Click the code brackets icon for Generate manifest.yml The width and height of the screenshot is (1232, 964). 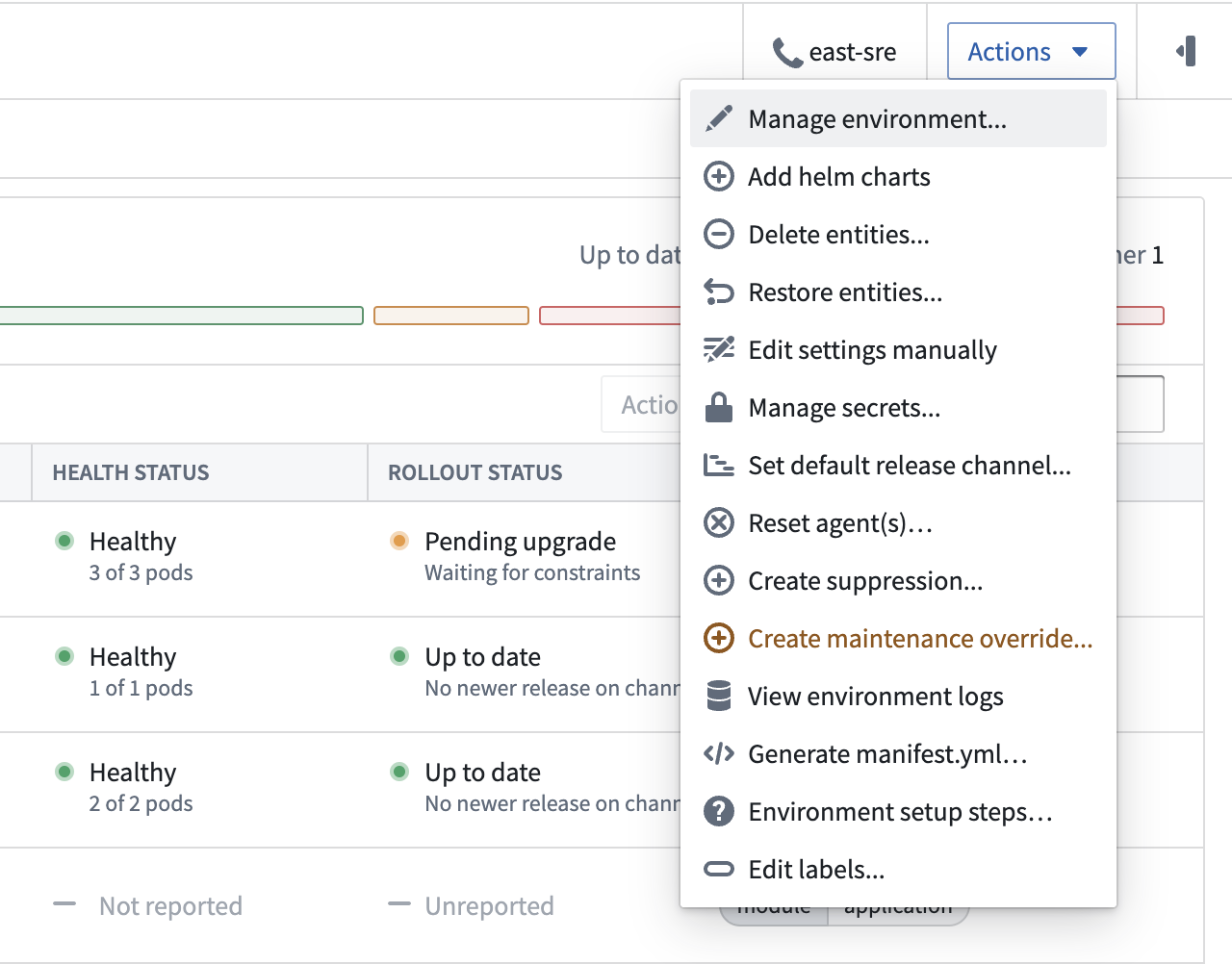[719, 753]
